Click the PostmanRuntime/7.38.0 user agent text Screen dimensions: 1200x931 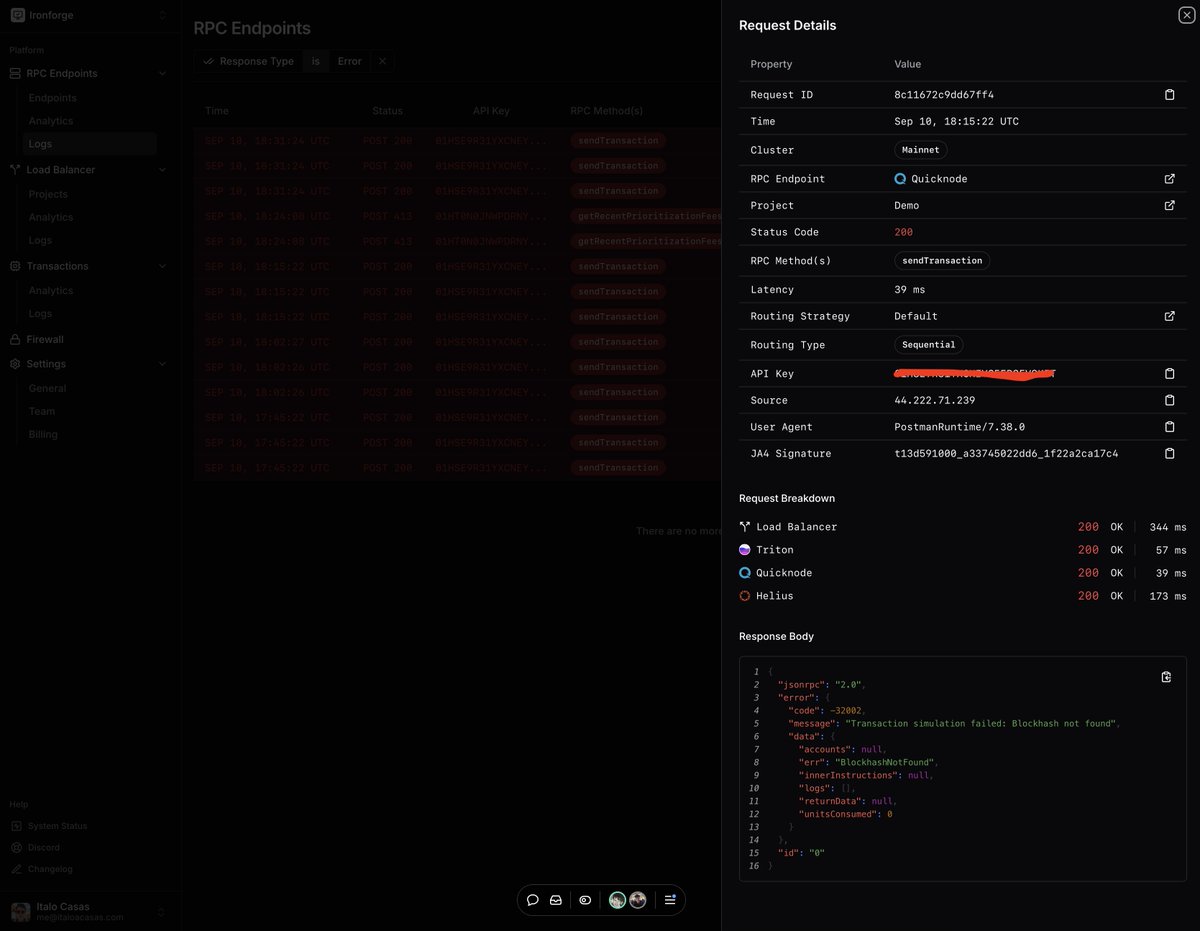[x=959, y=427]
